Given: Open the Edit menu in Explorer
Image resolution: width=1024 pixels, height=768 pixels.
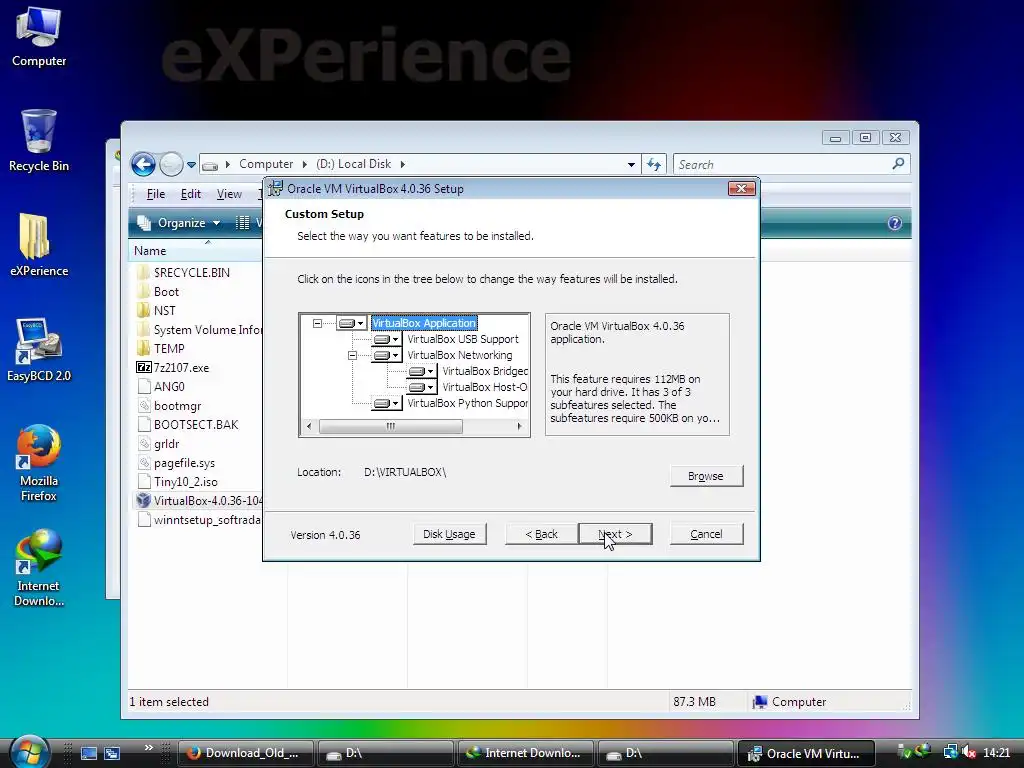Looking at the screenshot, I should 191,194.
